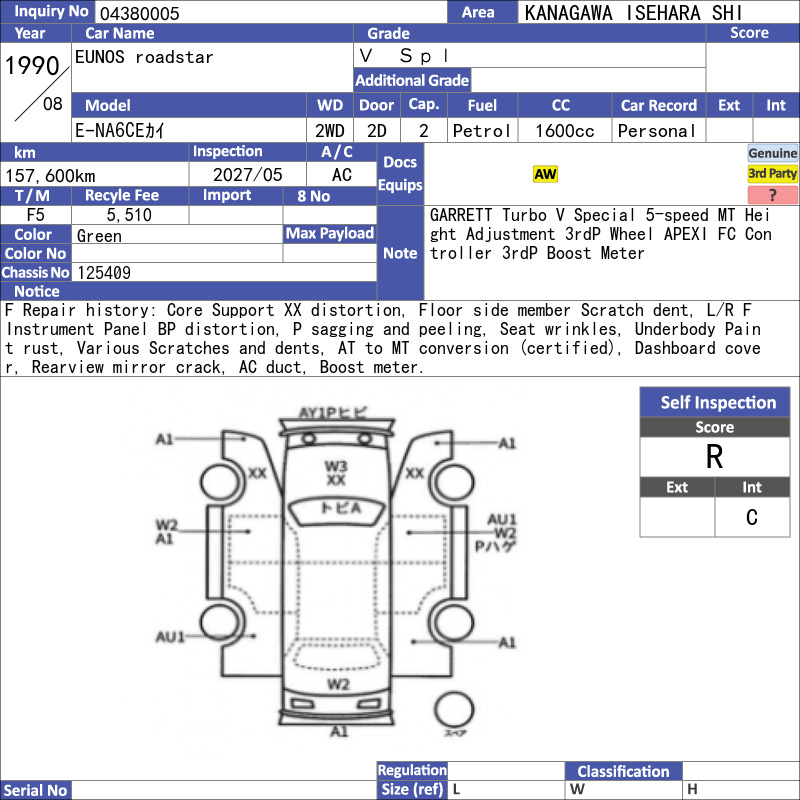Click fuel value Petrol

point(482,131)
